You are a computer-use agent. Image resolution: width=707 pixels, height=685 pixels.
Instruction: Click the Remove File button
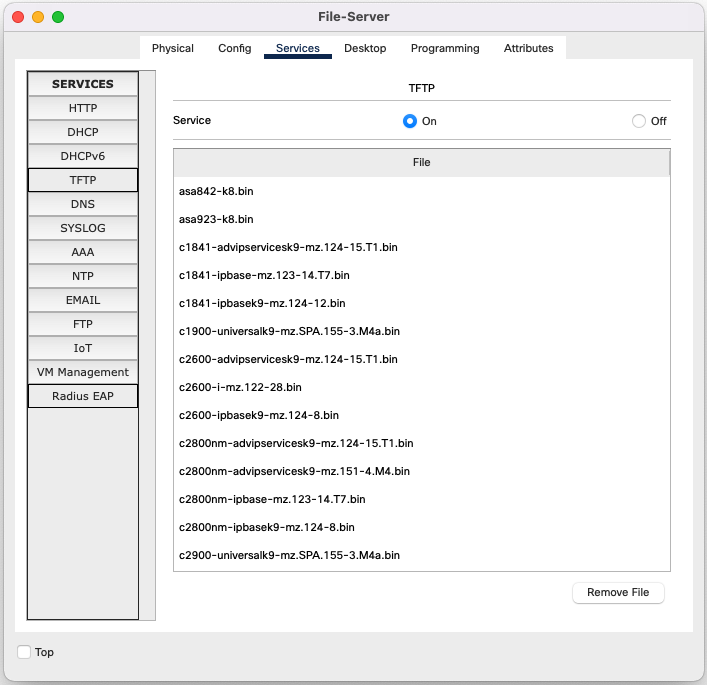618,592
